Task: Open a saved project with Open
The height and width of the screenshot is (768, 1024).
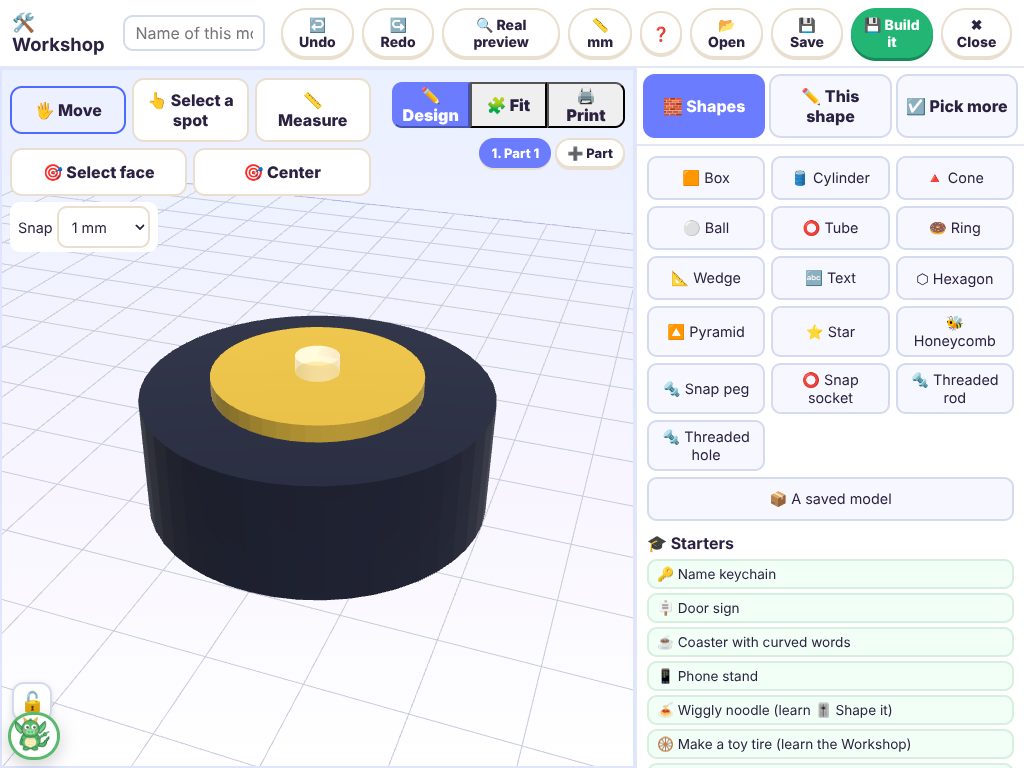Action: click(x=726, y=33)
